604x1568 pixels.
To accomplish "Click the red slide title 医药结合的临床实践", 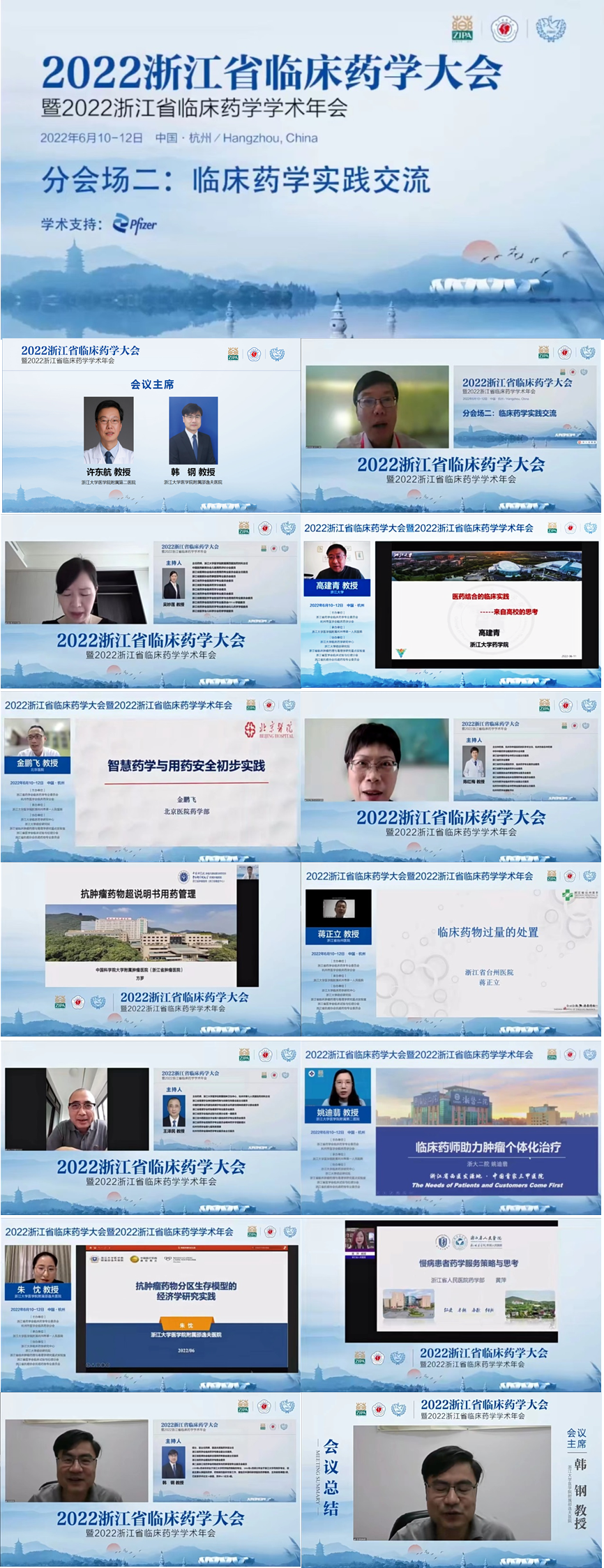I will (x=480, y=596).
